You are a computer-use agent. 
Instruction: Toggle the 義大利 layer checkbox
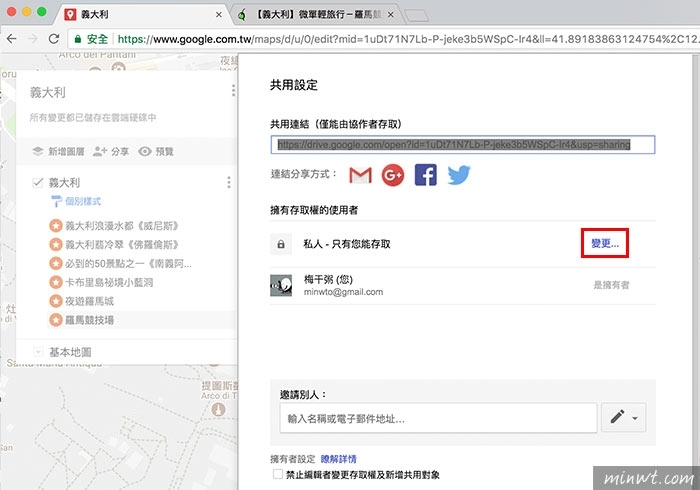37,183
